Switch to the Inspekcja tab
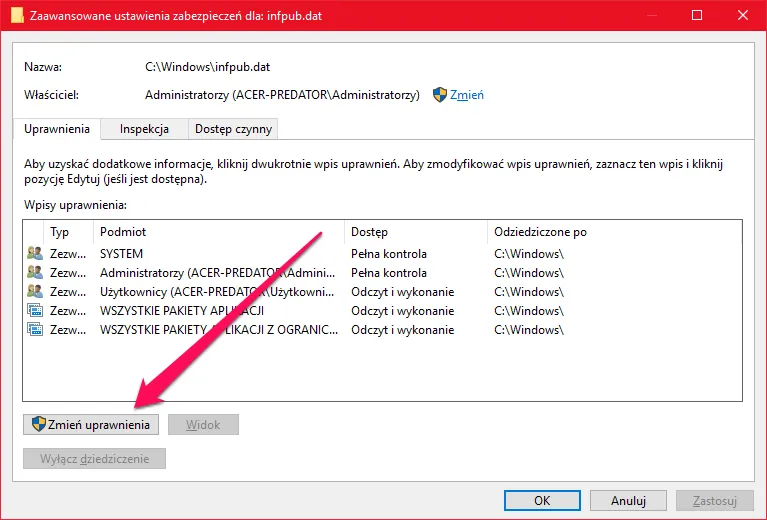The image size is (767, 520). [144, 129]
